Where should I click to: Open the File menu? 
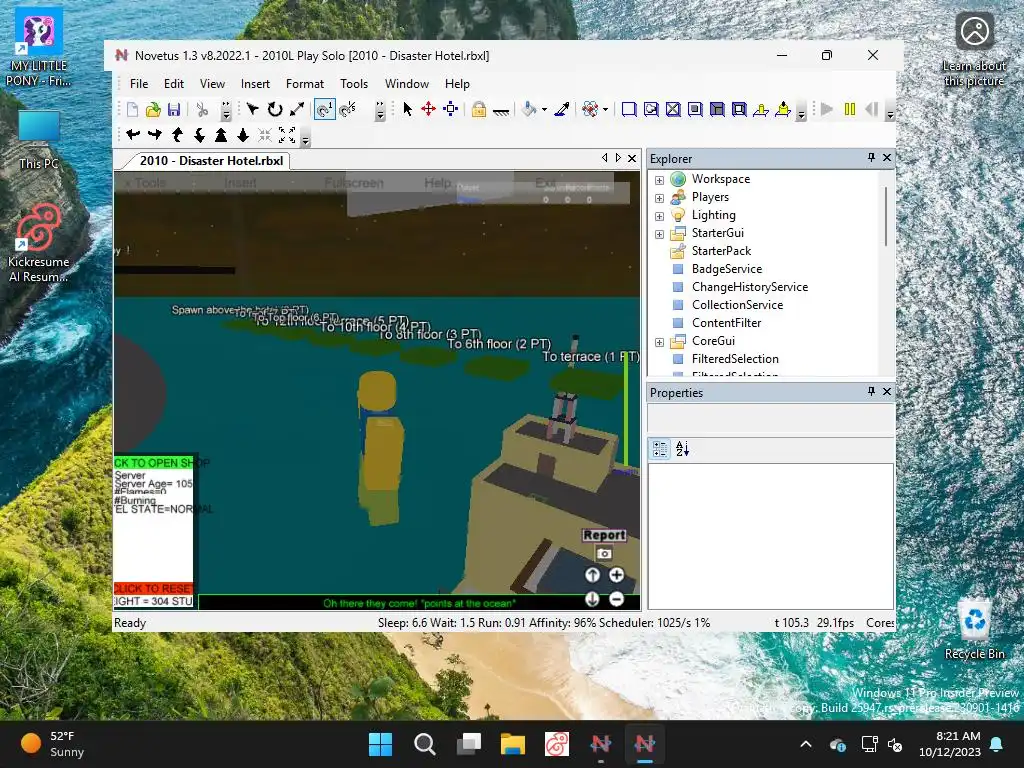pos(138,84)
